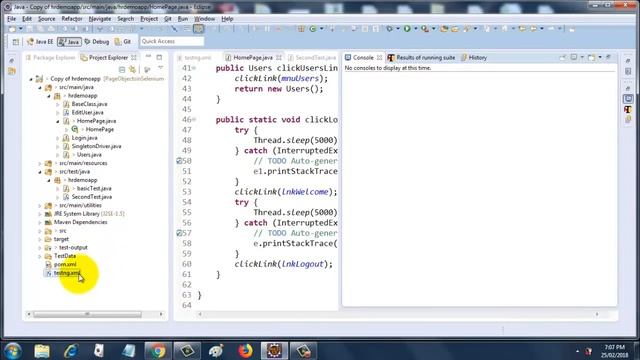Switch to the Git perspective
The image size is (640, 360).
coord(123,42)
